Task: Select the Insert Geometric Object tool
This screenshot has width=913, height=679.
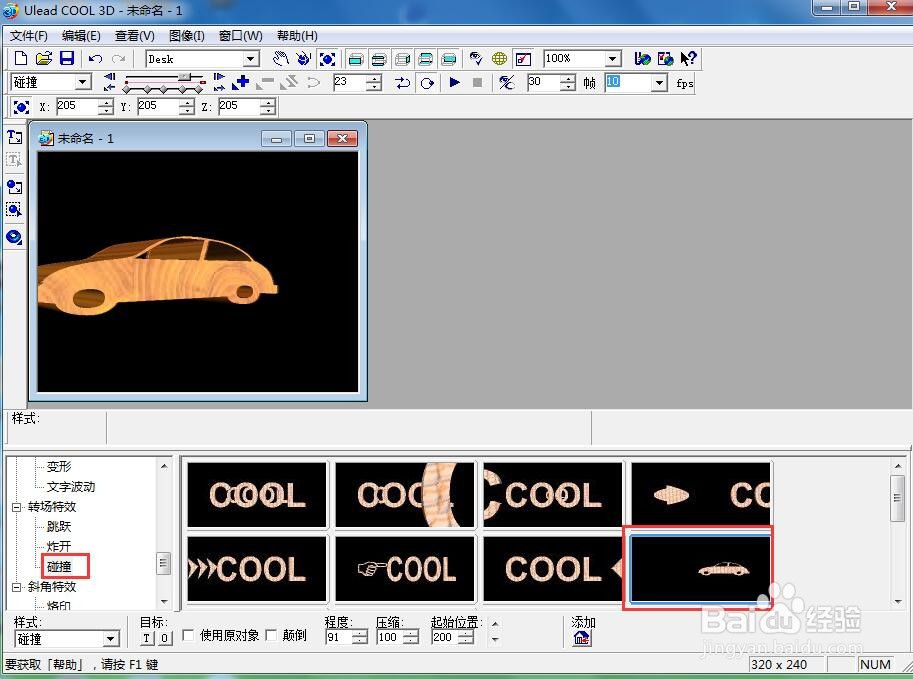Action: (x=15, y=237)
